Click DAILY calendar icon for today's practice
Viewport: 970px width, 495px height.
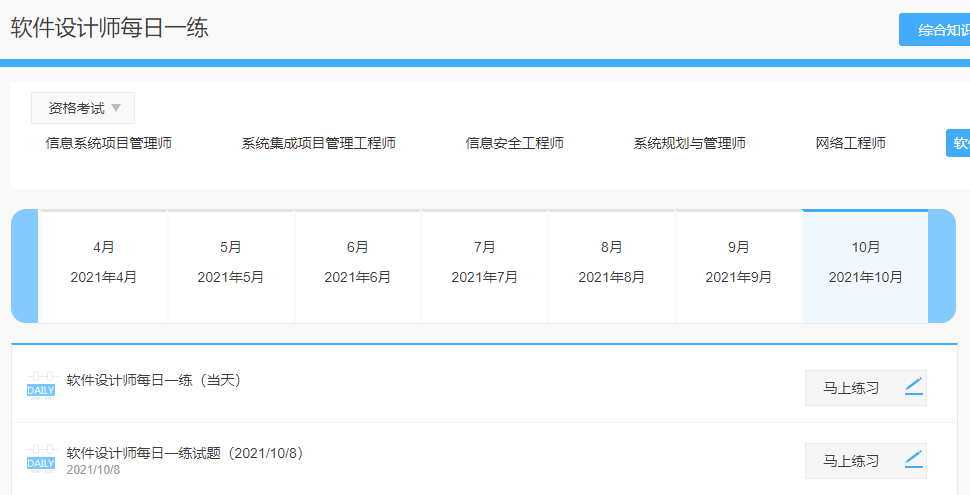[41, 386]
